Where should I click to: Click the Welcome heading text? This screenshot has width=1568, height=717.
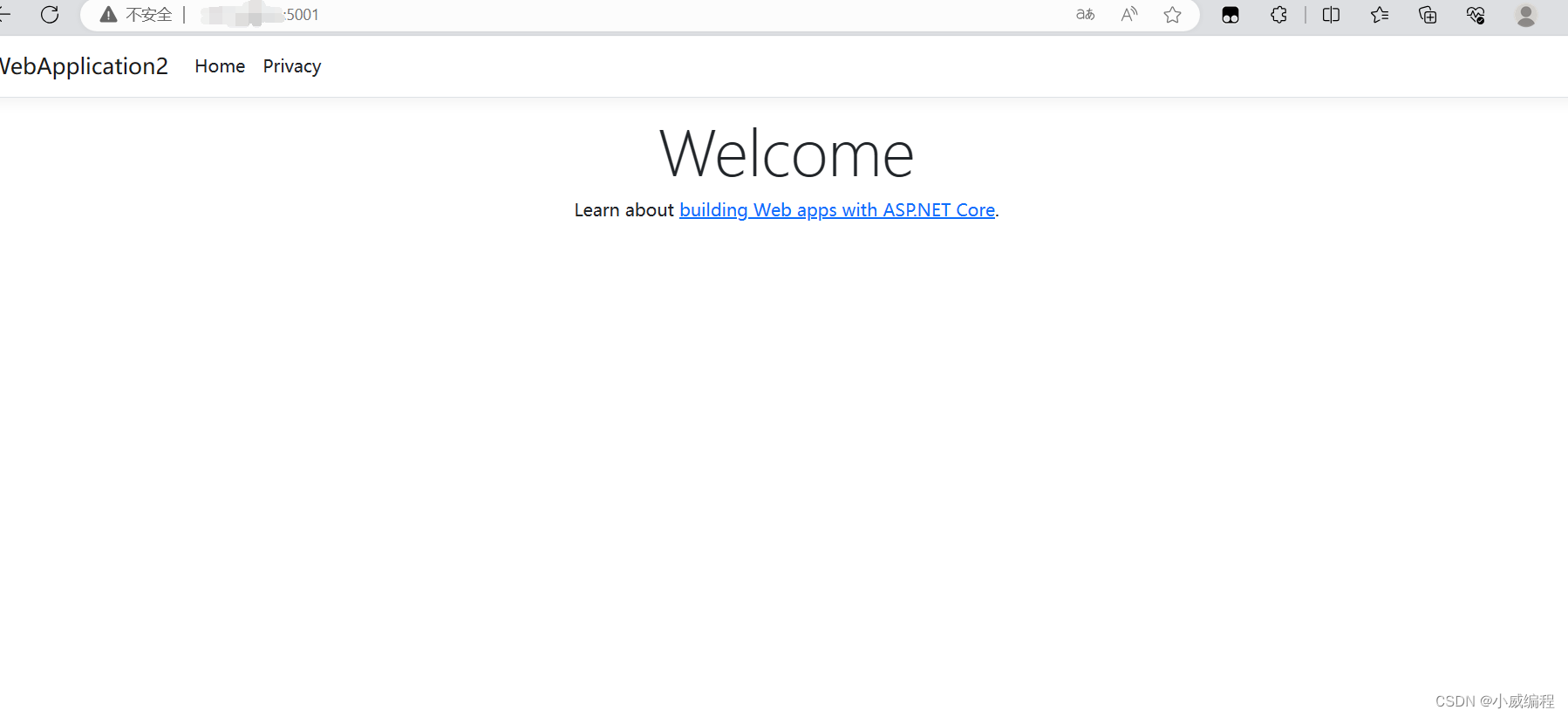787,154
